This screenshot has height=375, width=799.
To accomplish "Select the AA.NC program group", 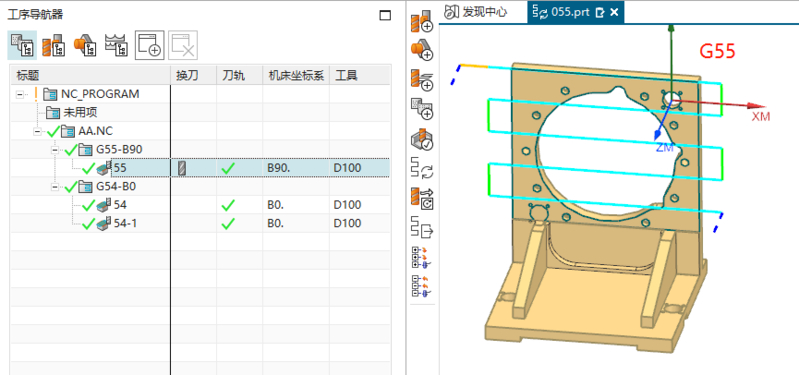I will coord(95,131).
